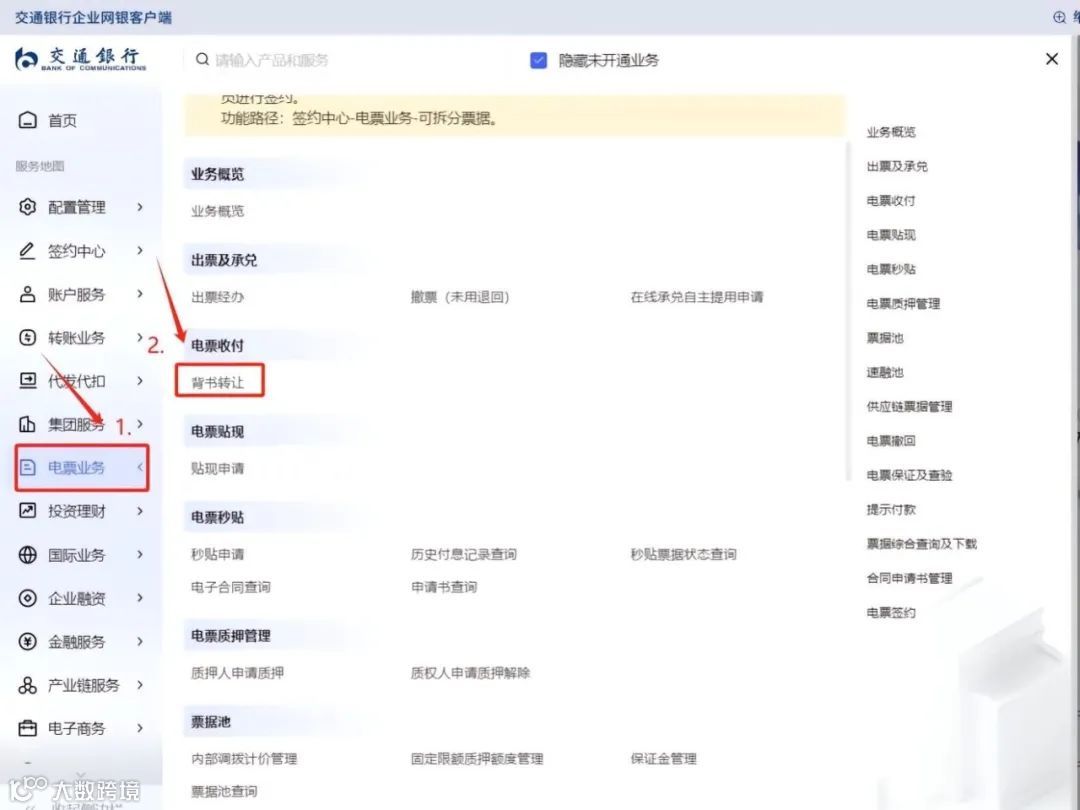Uncheck 隐藏未开通业务 checkbox

coord(539,60)
